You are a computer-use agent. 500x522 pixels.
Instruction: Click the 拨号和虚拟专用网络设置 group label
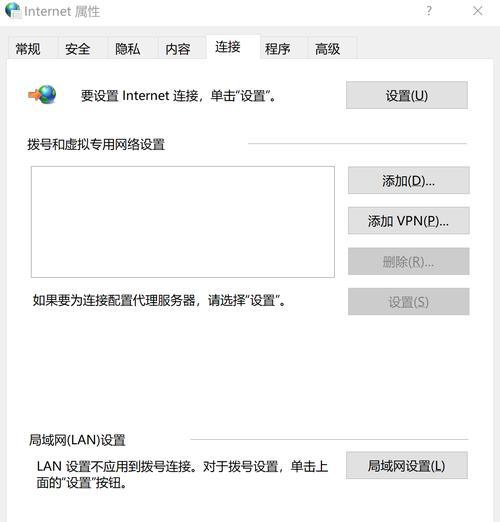pos(96,144)
